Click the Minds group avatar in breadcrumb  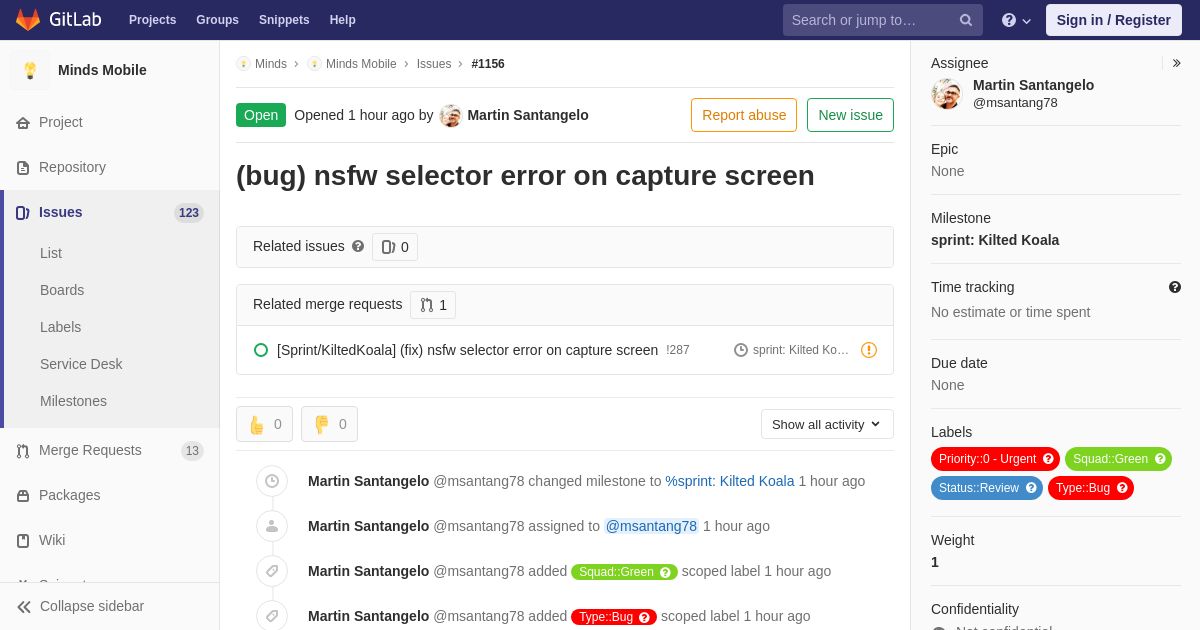243,64
